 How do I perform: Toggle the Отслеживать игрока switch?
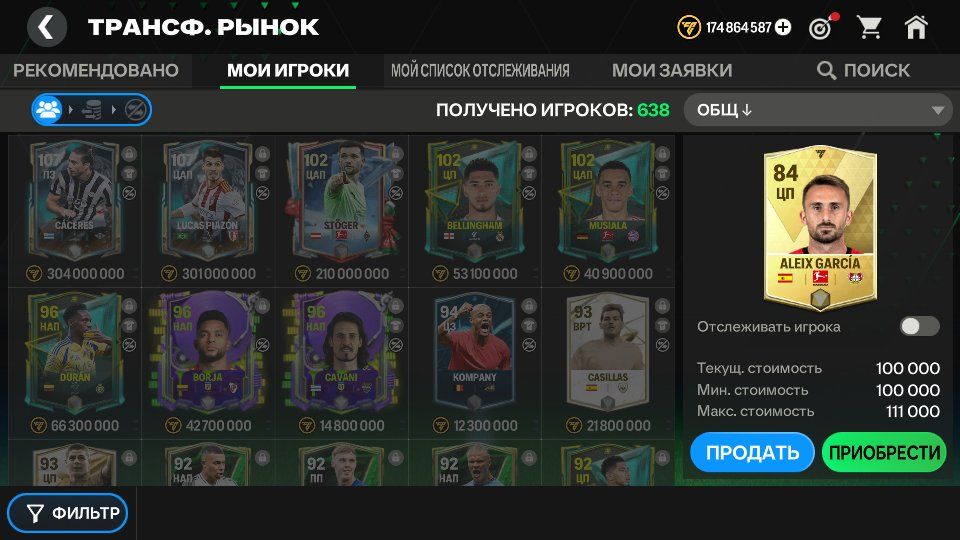click(x=920, y=326)
